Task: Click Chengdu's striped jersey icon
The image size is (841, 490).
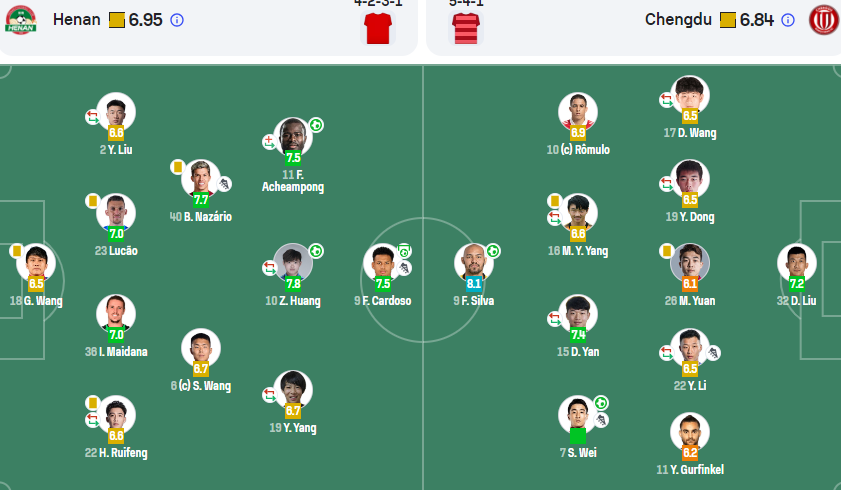Action: pyautogui.click(x=466, y=28)
